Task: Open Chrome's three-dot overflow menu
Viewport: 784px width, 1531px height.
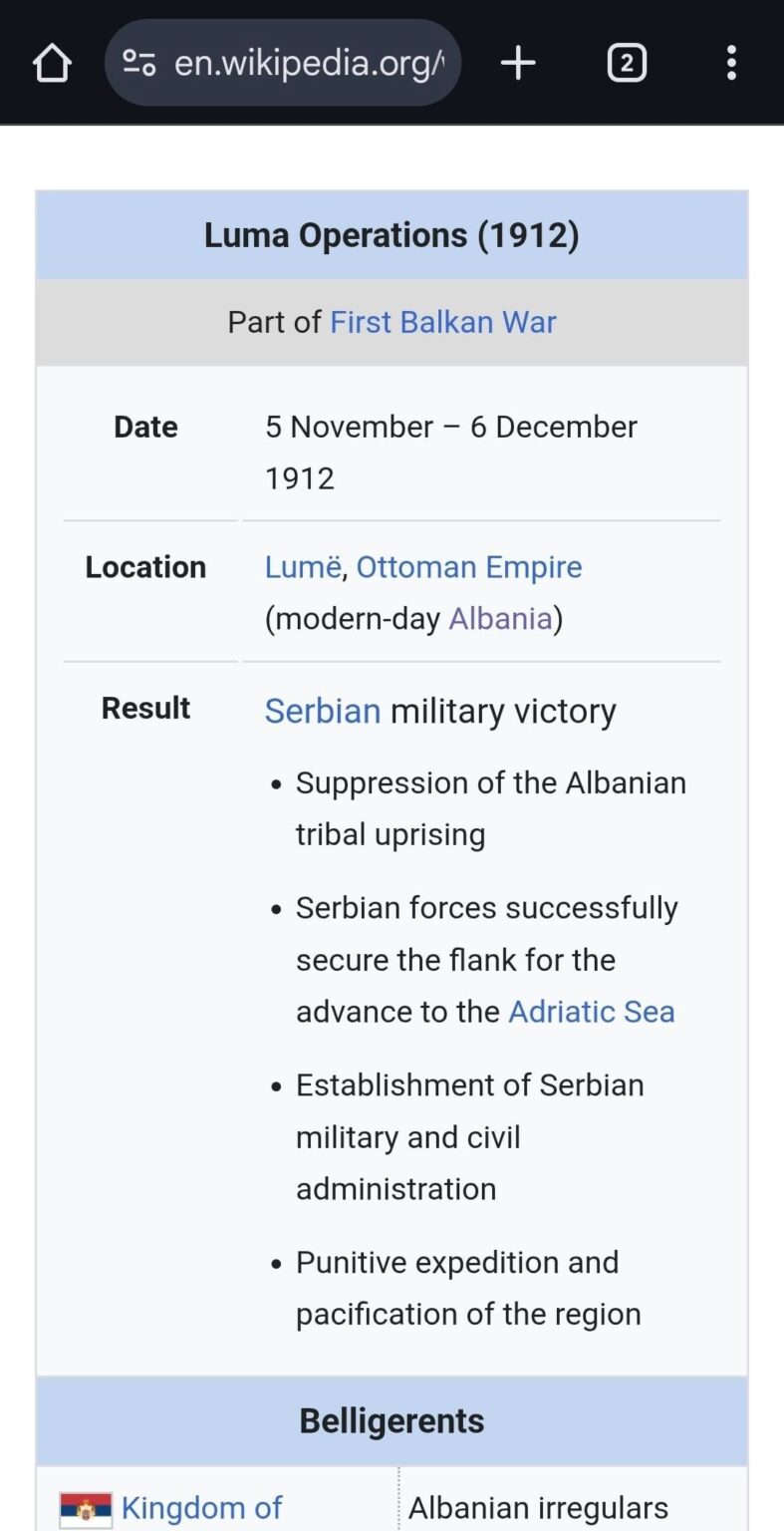Action: pos(731,62)
